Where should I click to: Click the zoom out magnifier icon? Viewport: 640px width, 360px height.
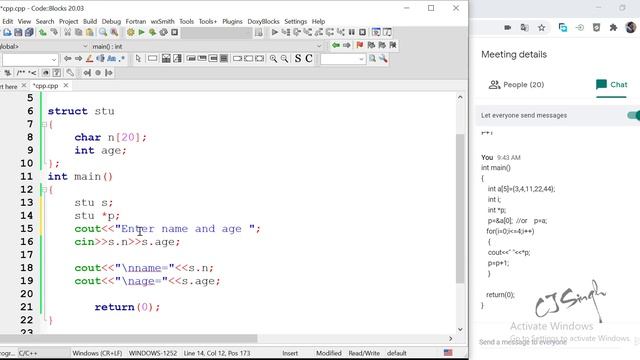point(284,59)
